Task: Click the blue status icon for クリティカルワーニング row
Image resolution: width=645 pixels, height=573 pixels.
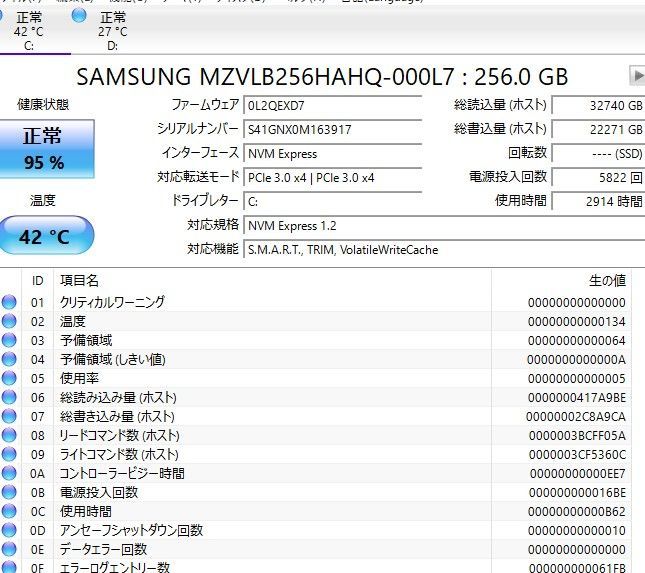Action: (x=9, y=302)
